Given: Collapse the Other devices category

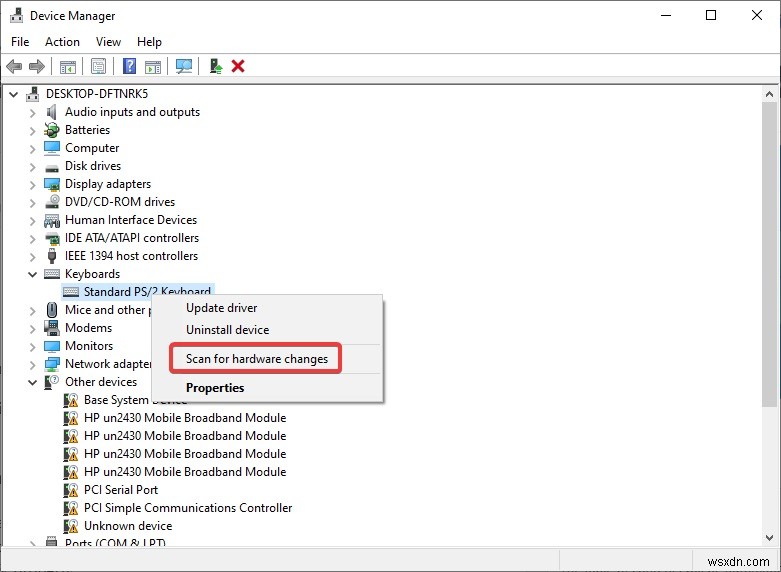Looking at the screenshot, I should 32,382.
